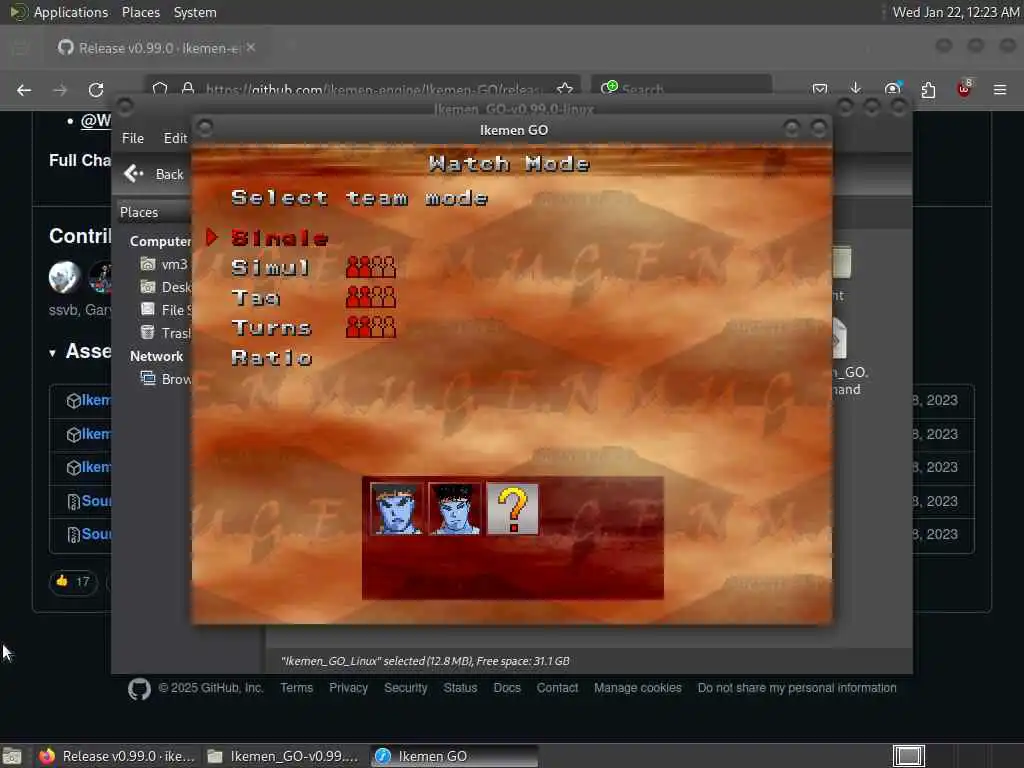The width and height of the screenshot is (1024, 768).
Task: Close the Release v0.99.0 browser tab
Action: (x=251, y=47)
